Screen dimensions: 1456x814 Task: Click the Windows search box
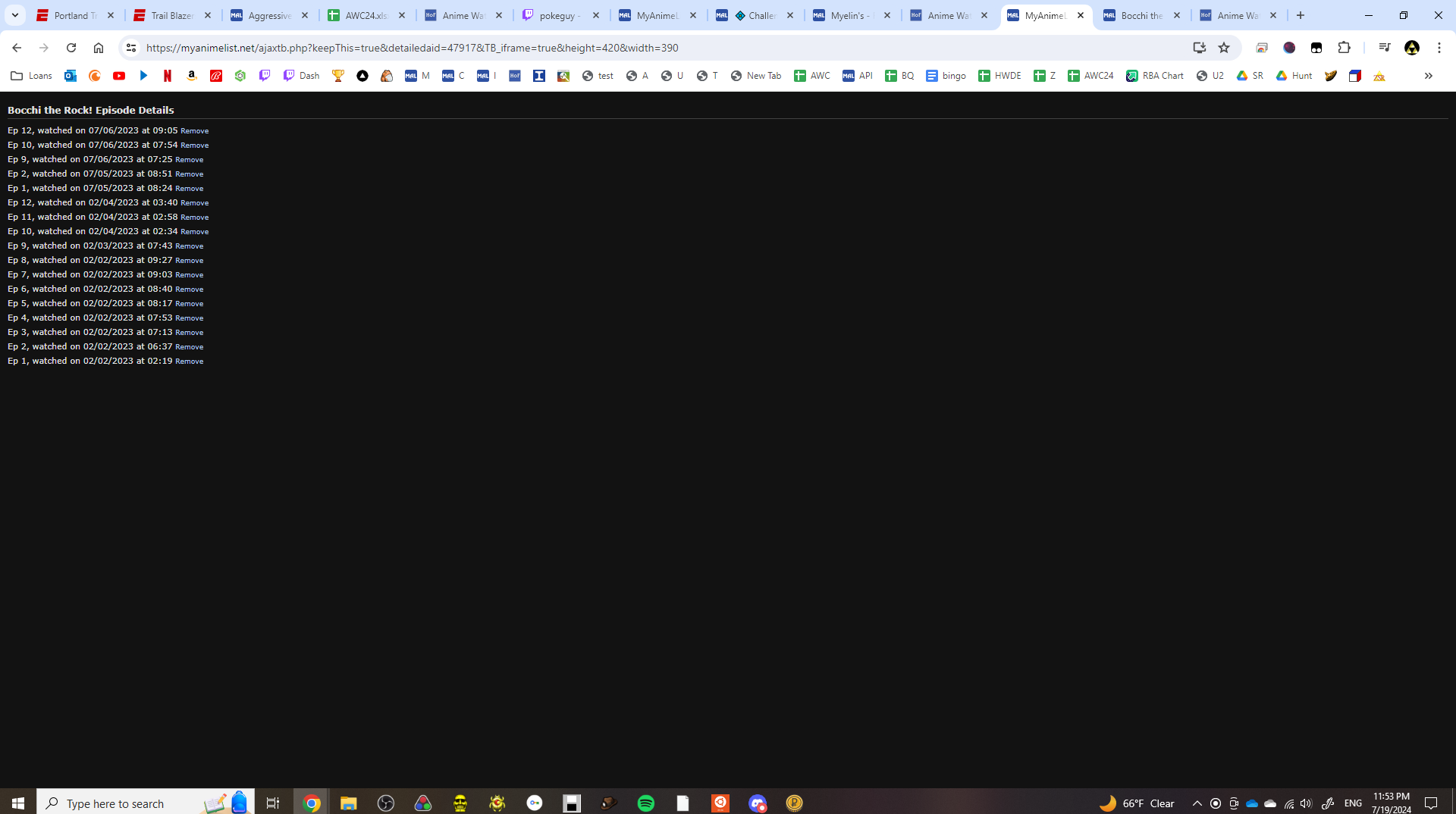[x=146, y=803]
